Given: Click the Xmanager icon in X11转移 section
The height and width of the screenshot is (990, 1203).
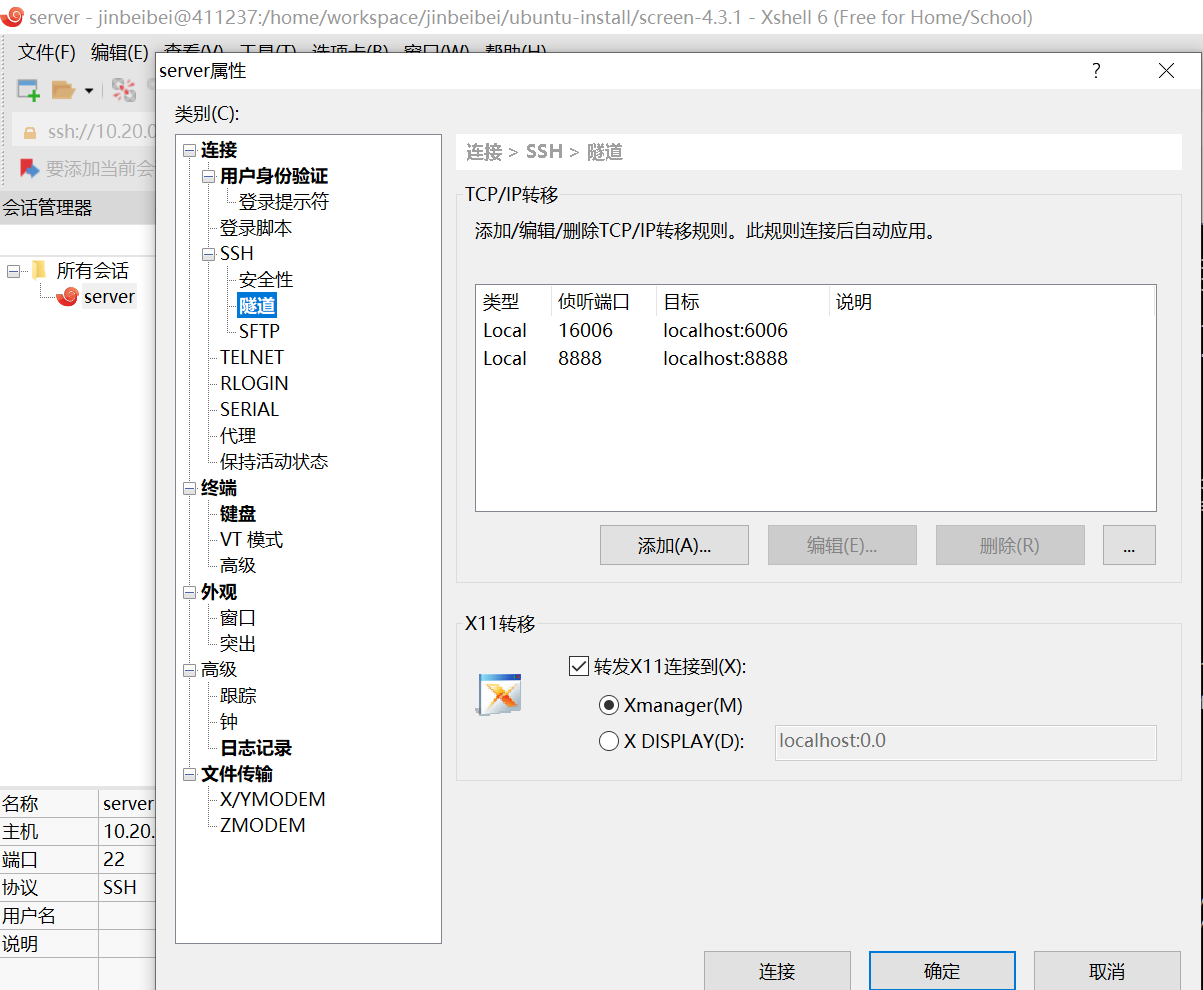Looking at the screenshot, I should [498, 695].
